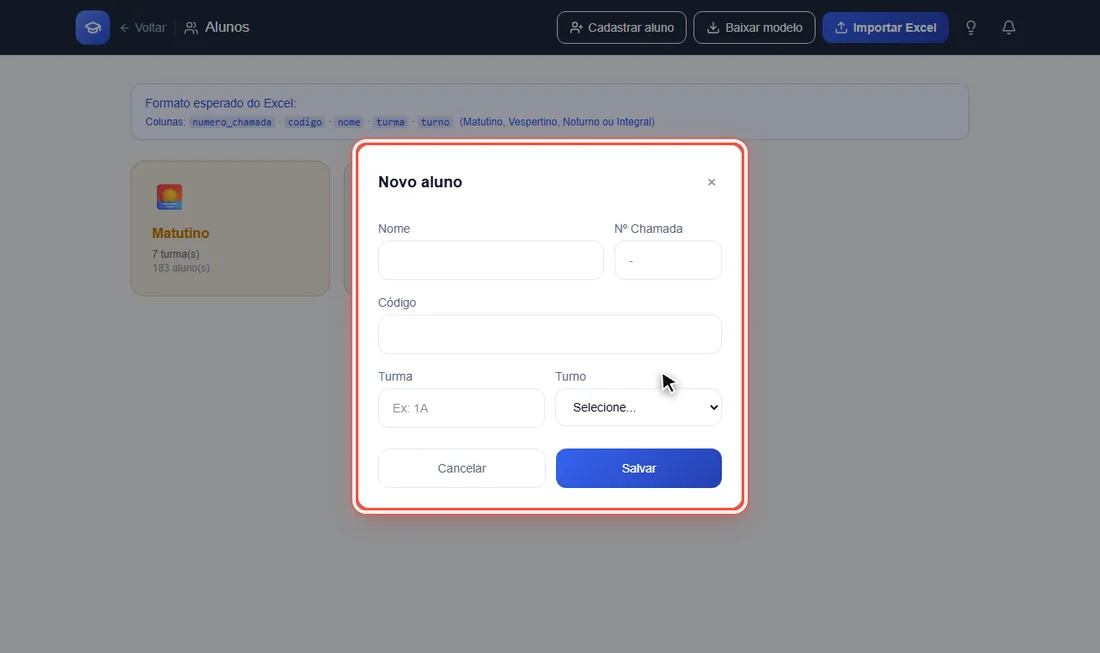
Task: Click the turma column tag
Action: pyautogui.click(x=390, y=122)
